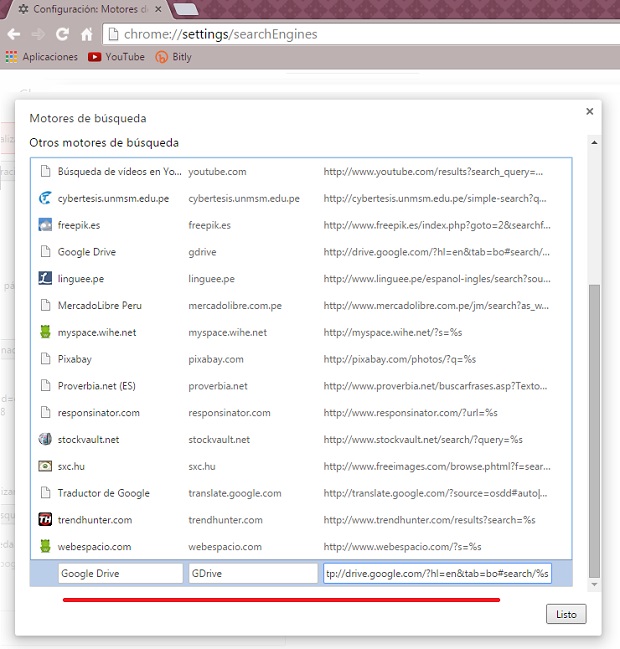Select the page icon beside Búsqueda de vídeos
620x649 pixels.
tap(45, 171)
